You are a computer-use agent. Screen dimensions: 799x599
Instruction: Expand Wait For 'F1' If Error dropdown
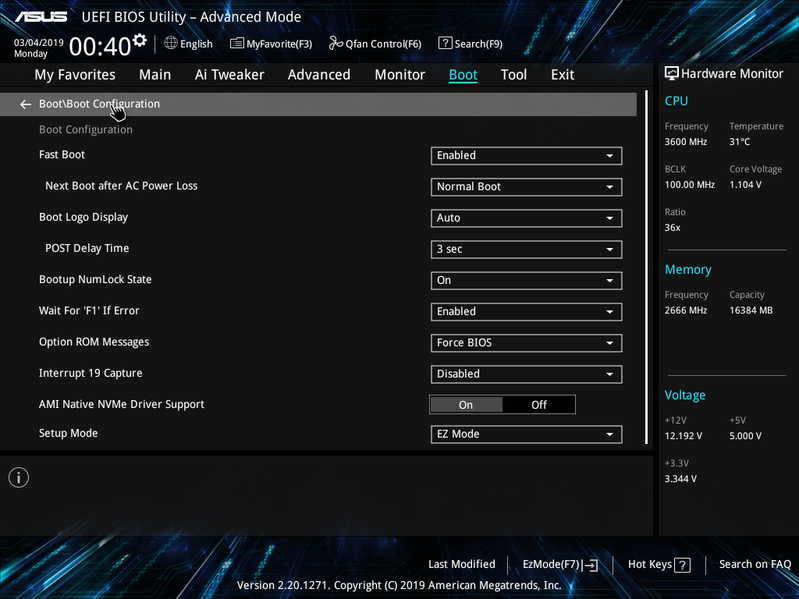(x=526, y=311)
